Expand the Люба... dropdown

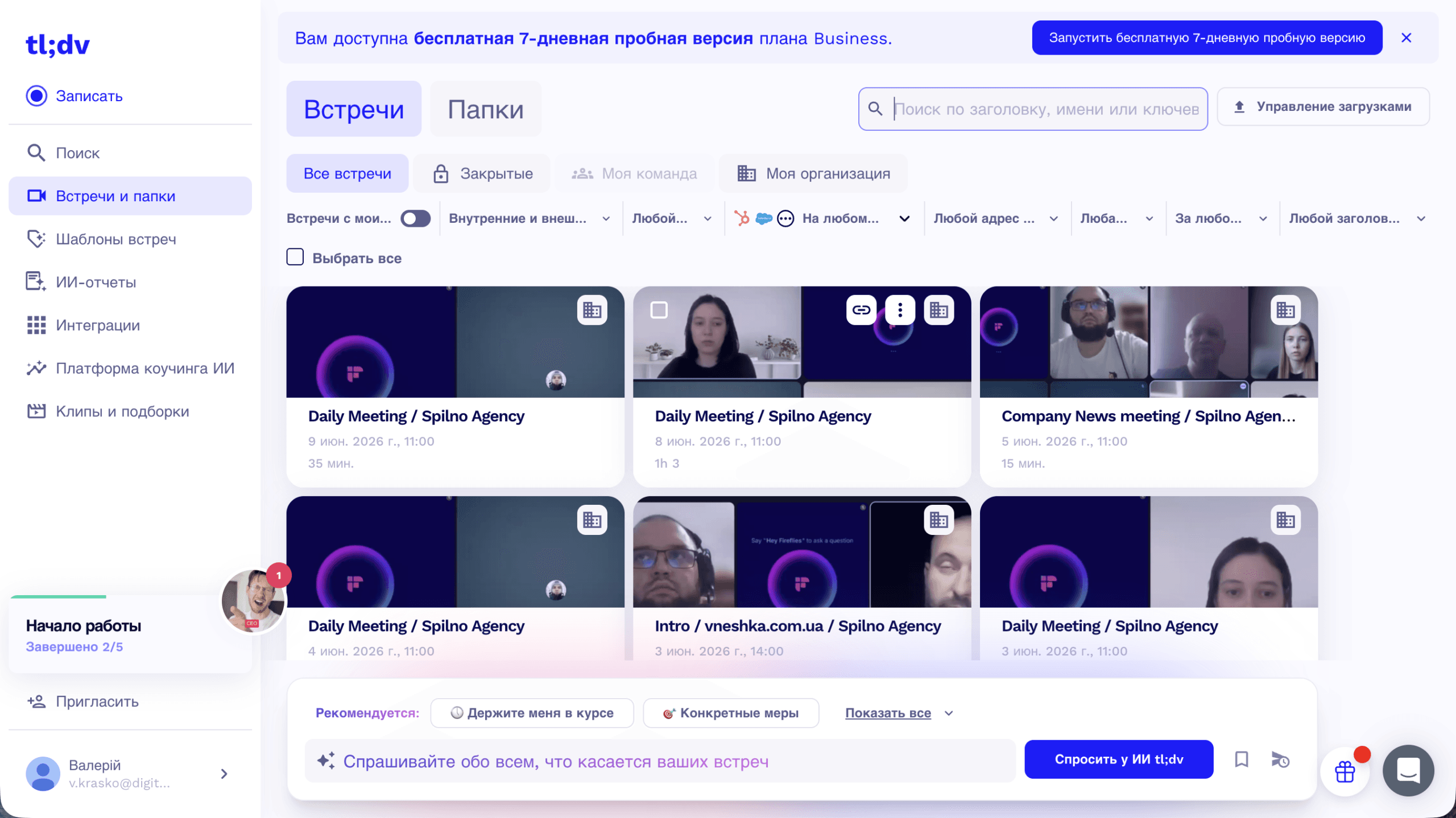[1117, 218]
